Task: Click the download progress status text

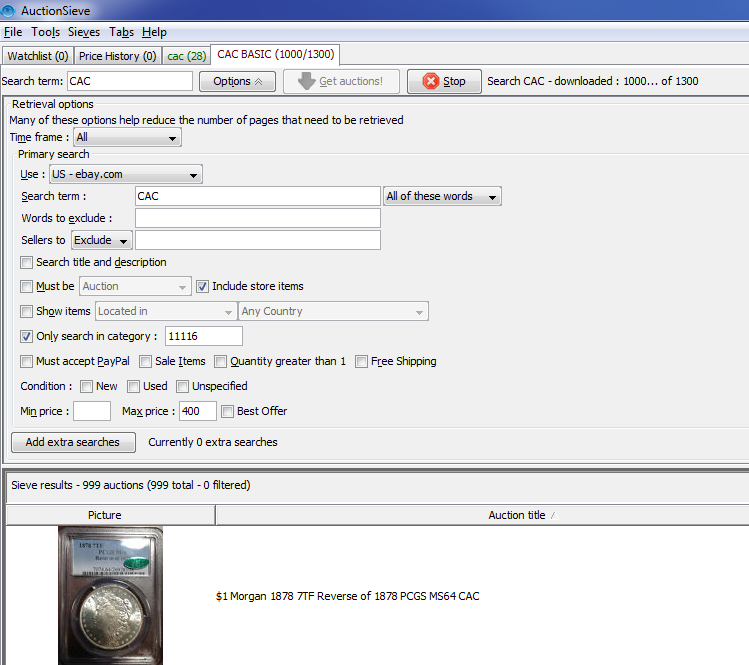Action: pyautogui.click(x=592, y=81)
